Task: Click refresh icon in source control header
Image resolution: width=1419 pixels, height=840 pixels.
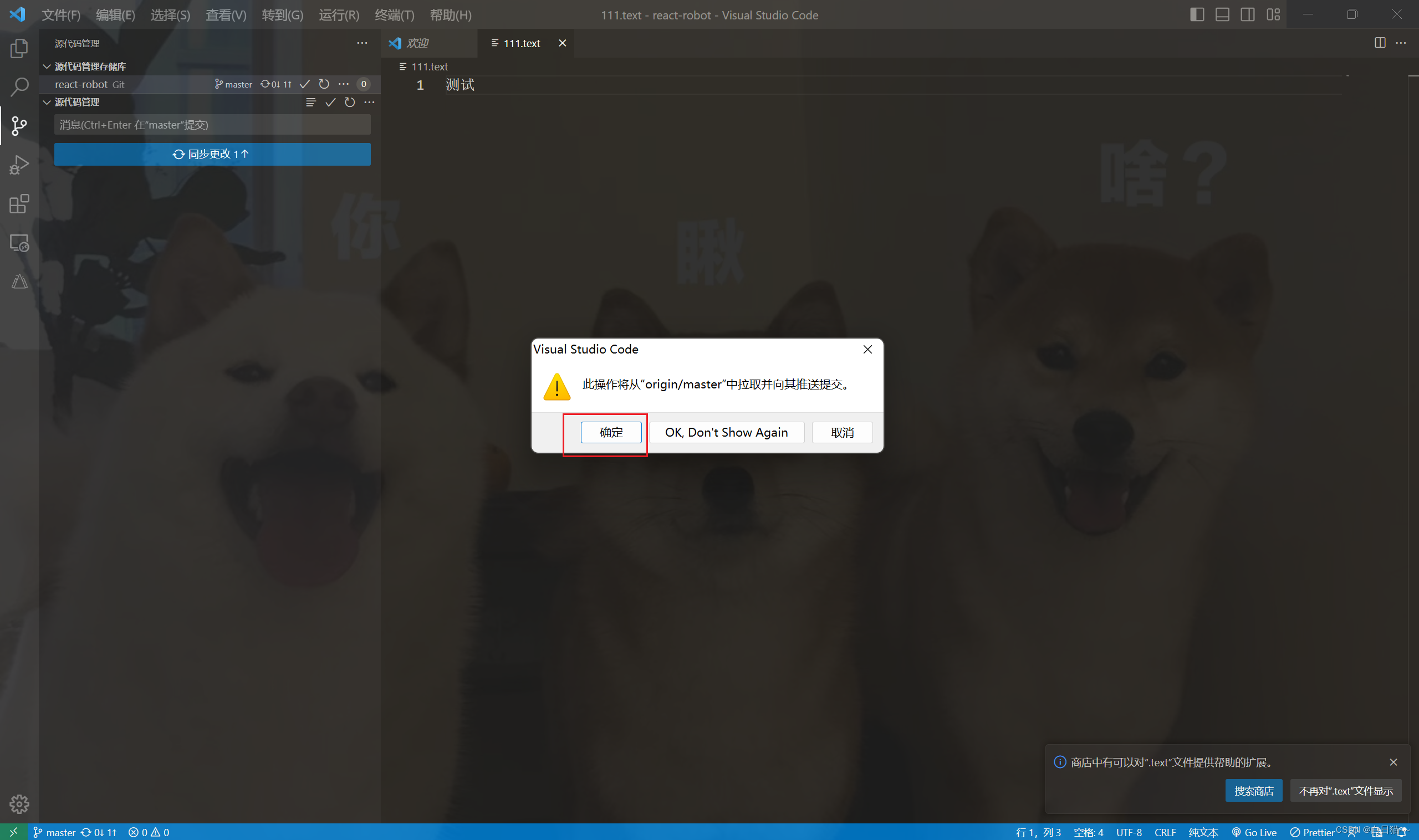Action: tap(350, 103)
